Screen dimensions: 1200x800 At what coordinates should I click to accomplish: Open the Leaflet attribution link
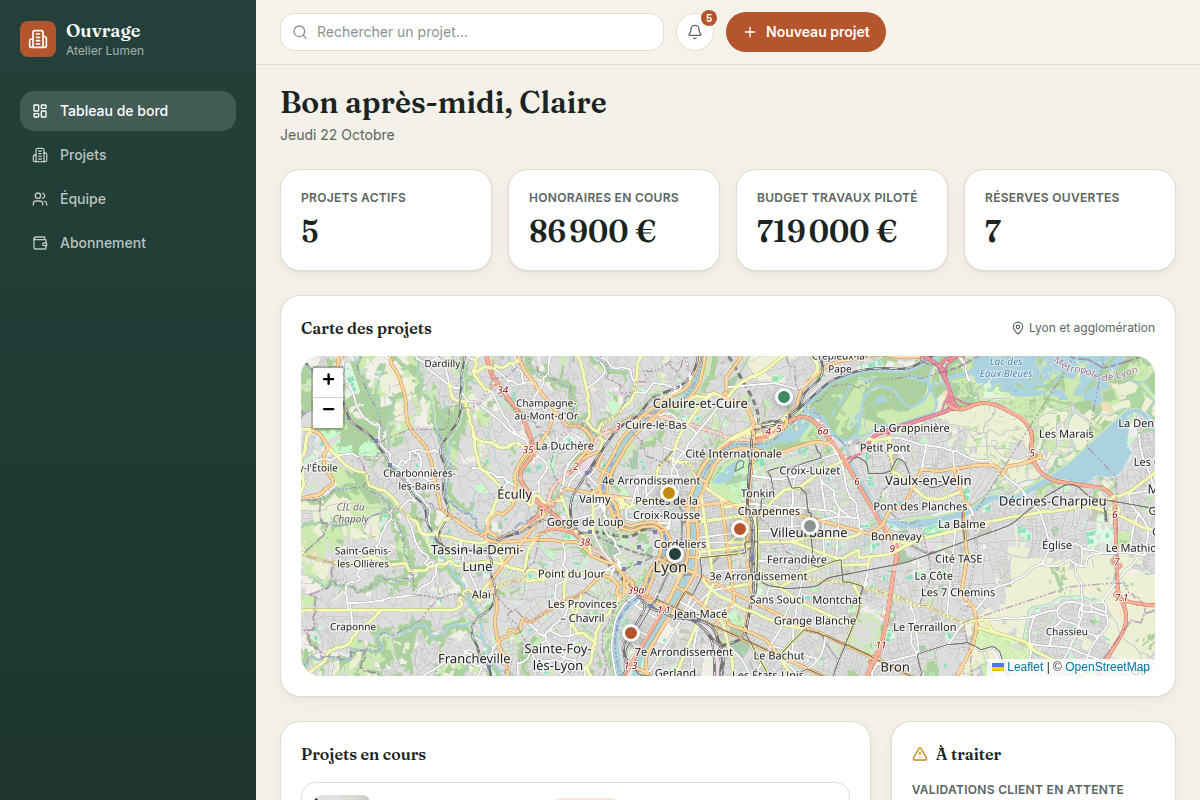[1017, 667]
